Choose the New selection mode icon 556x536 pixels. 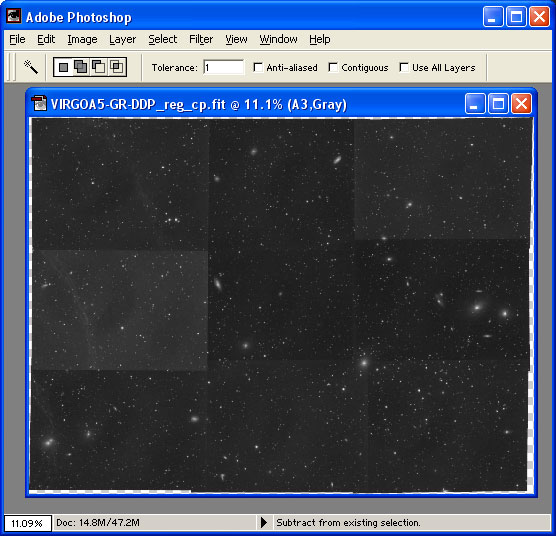click(x=63, y=67)
